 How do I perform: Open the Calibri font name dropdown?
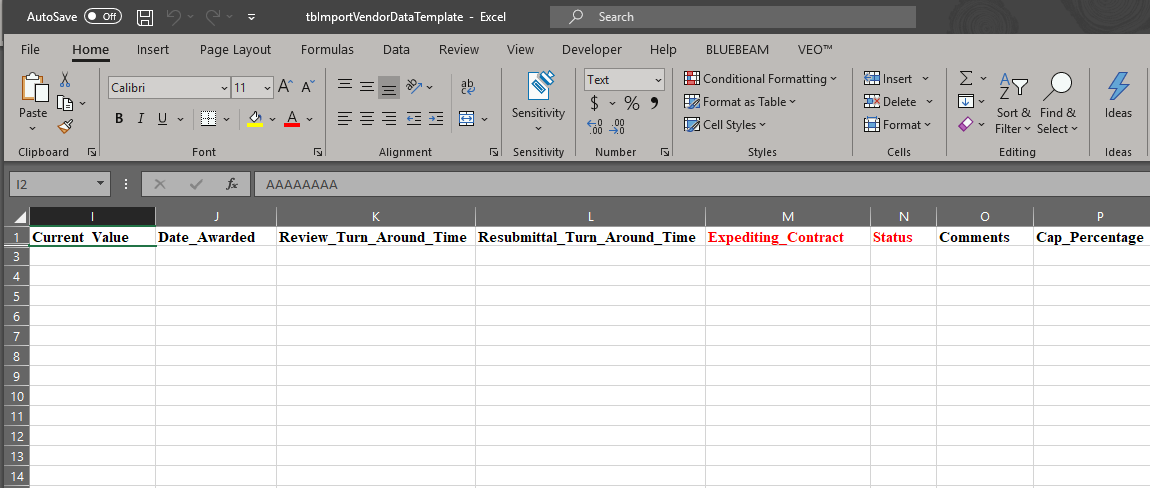coord(168,88)
